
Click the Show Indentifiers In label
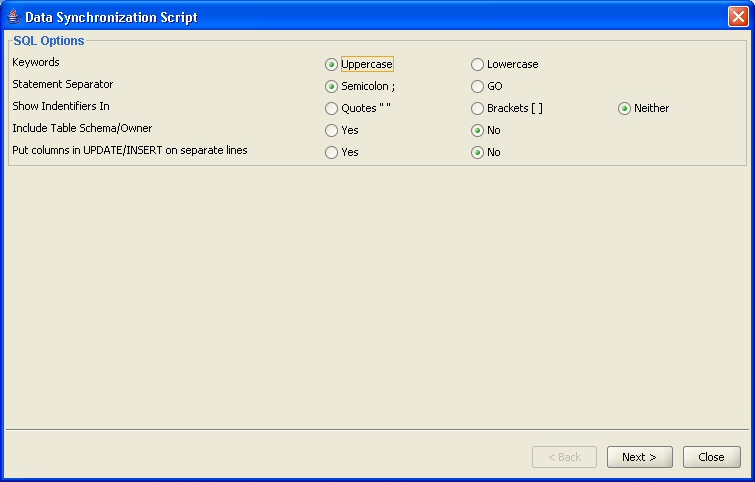coord(61,106)
